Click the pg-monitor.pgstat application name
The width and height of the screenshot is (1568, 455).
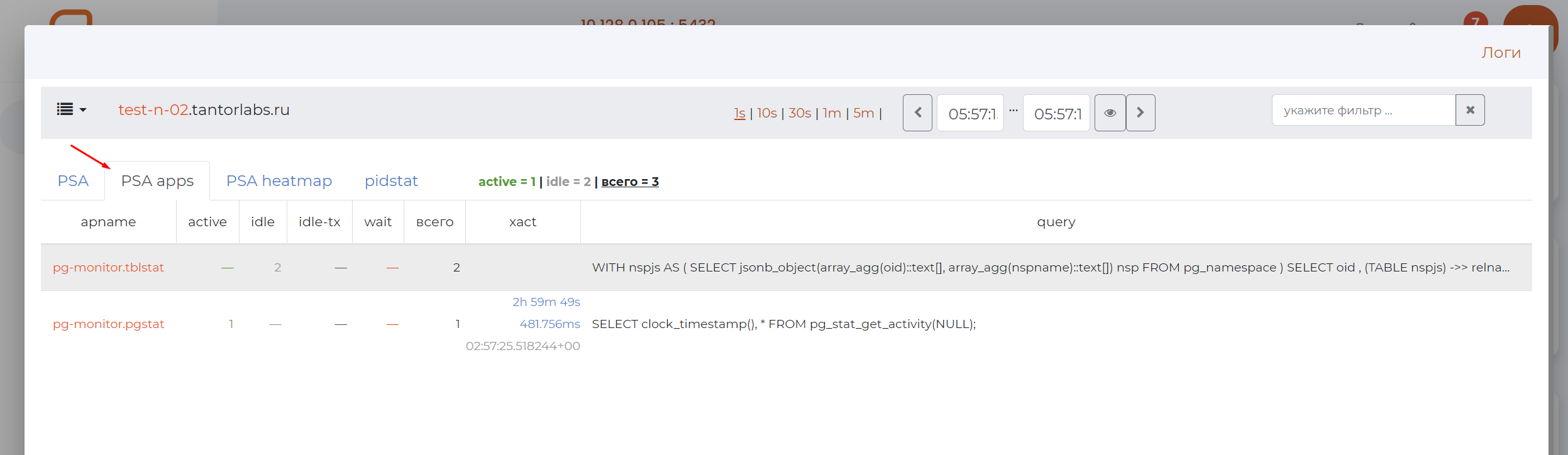pyautogui.click(x=108, y=324)
